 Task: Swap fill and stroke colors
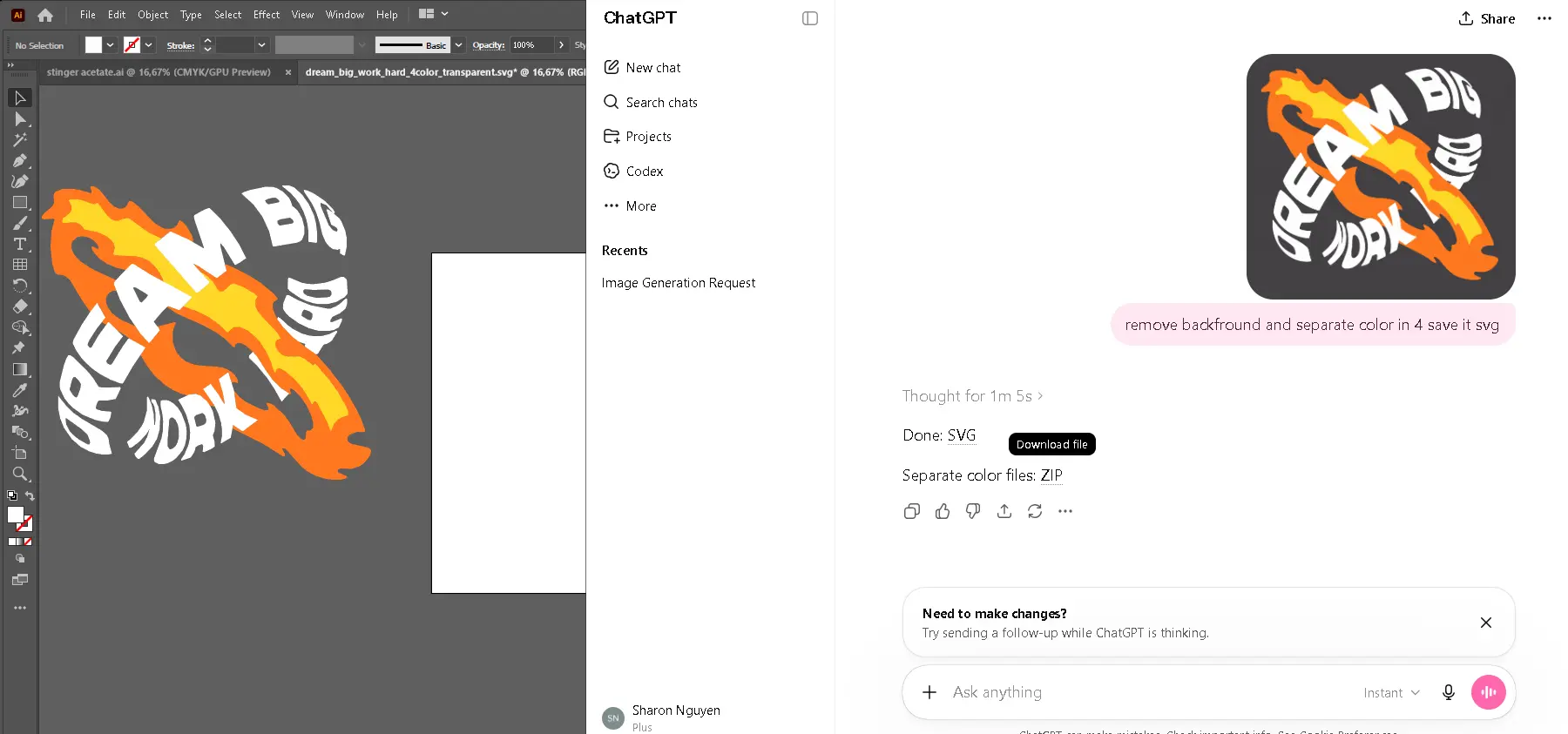click(30, 495)
